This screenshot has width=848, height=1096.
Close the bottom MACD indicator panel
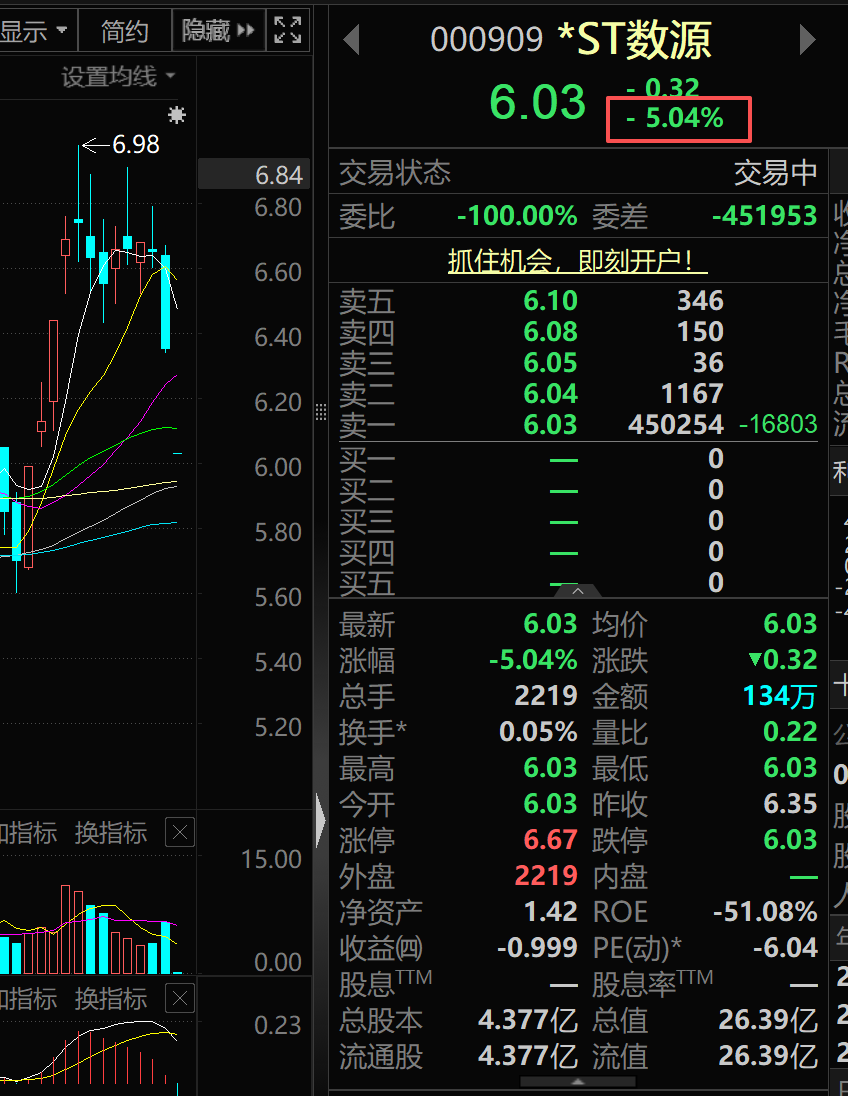tap(180, 998)
